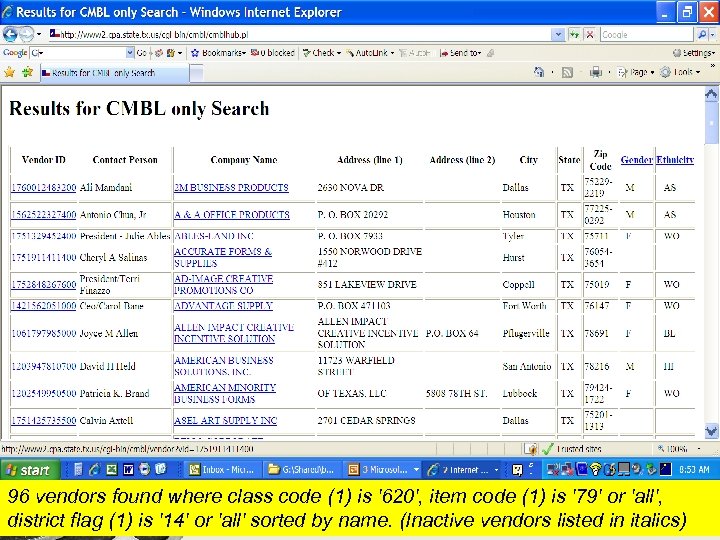Select the 'Results for CMBL only Search' tab

click(114, 73)
